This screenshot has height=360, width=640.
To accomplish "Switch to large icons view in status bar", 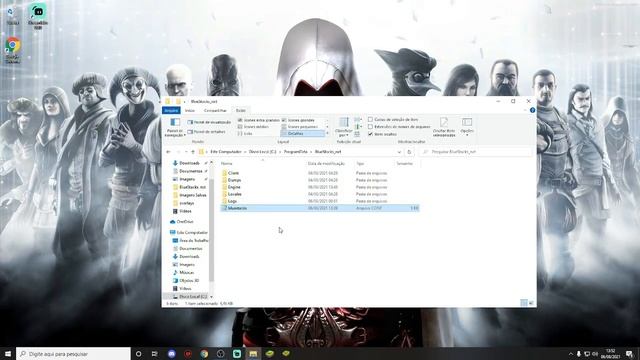I will click(x=531, y=303).
